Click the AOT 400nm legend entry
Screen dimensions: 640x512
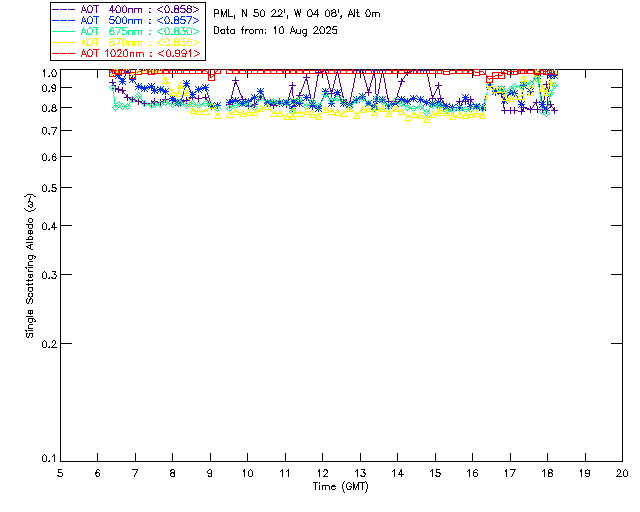tap(126, 9)
